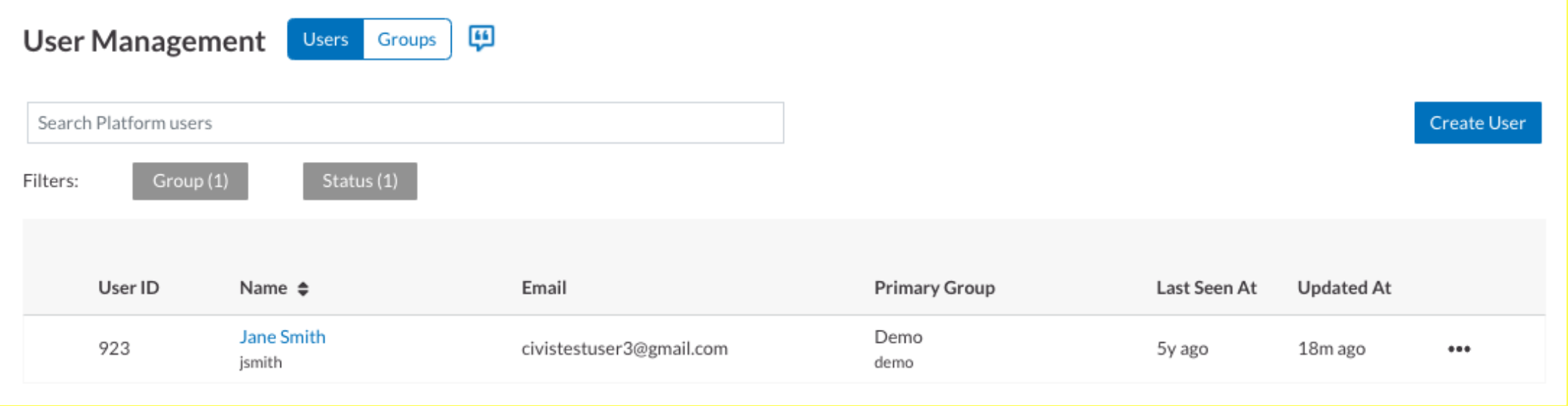Click the User ID column header
Screen dimensions: 1568x406
[x=129, y=288]
